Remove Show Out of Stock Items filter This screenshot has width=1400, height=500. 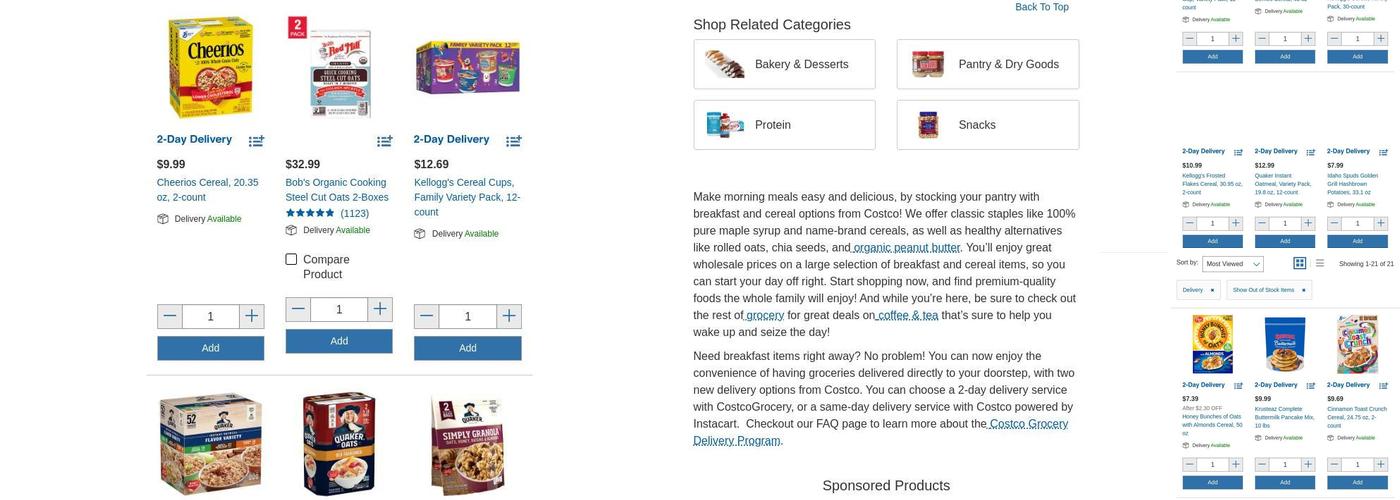point(1303,290)
